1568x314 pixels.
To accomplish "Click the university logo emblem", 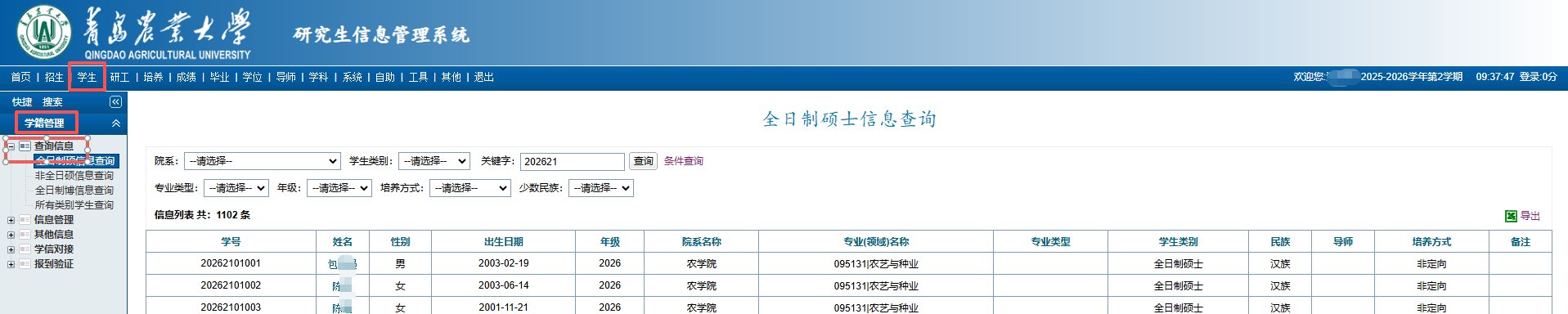I will pos(43,32).
